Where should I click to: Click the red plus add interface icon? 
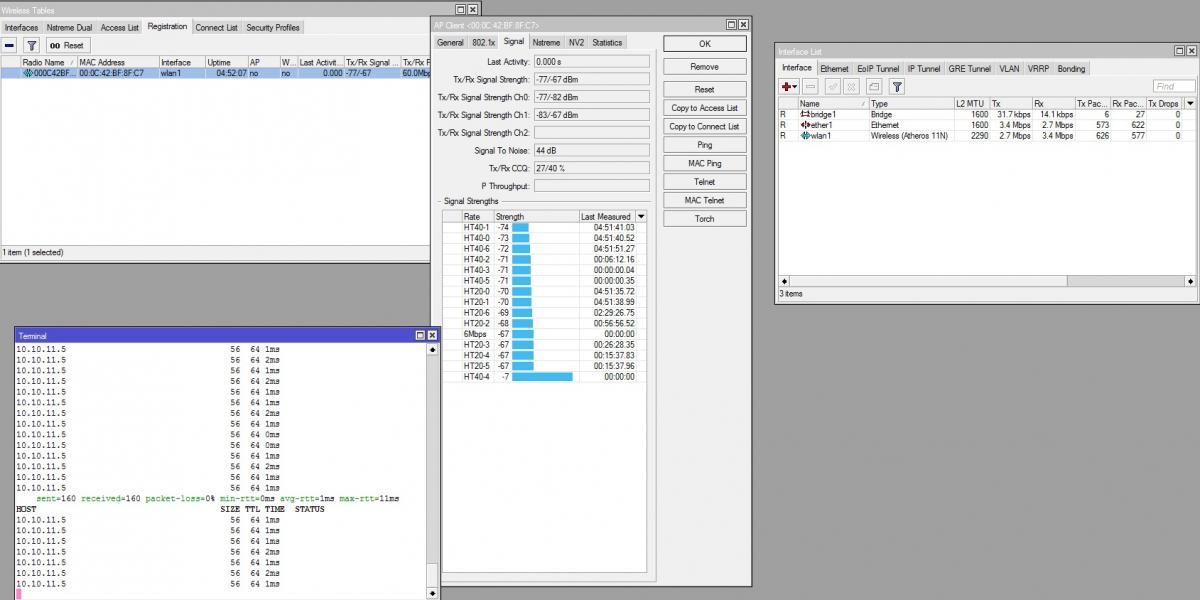786,87
